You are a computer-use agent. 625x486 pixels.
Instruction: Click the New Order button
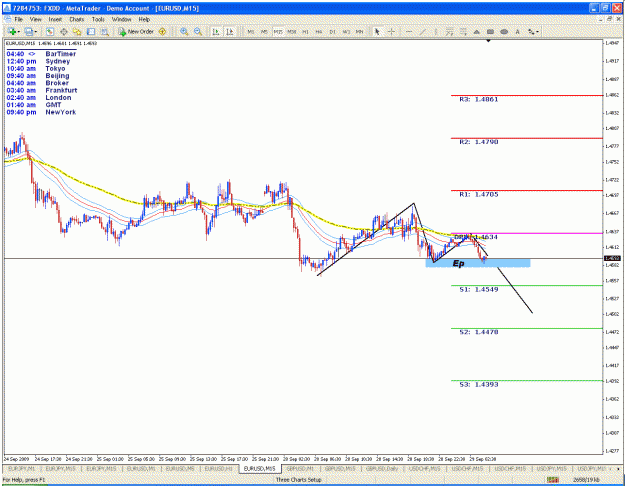click(x=136, y=31)
